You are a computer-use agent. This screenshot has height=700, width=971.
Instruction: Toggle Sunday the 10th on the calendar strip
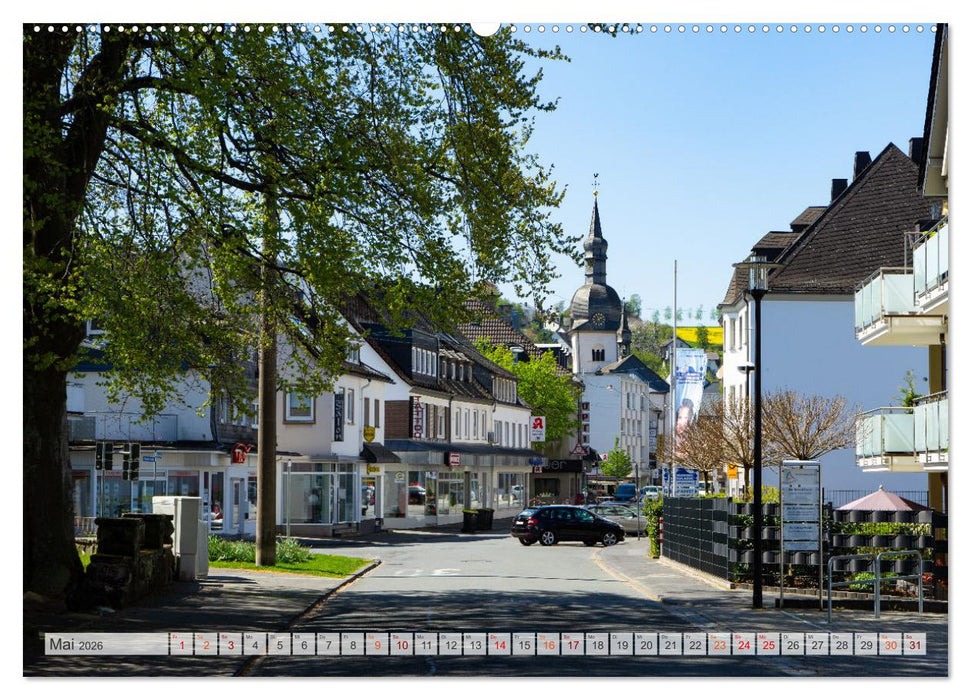tap(400, 646)
